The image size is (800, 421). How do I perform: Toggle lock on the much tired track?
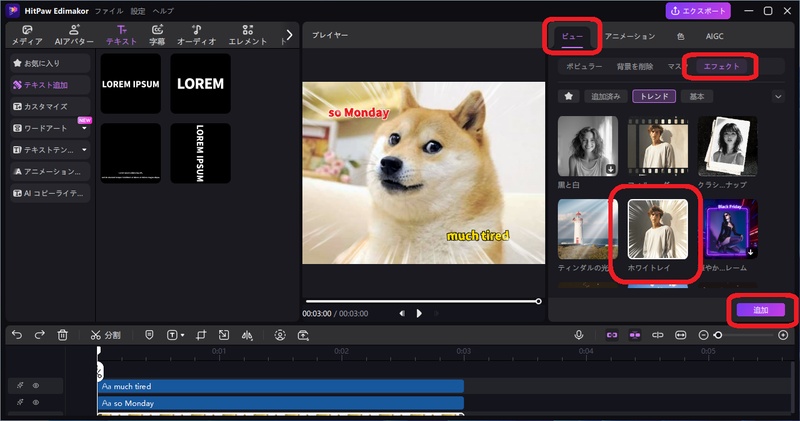tap(20, 386)
